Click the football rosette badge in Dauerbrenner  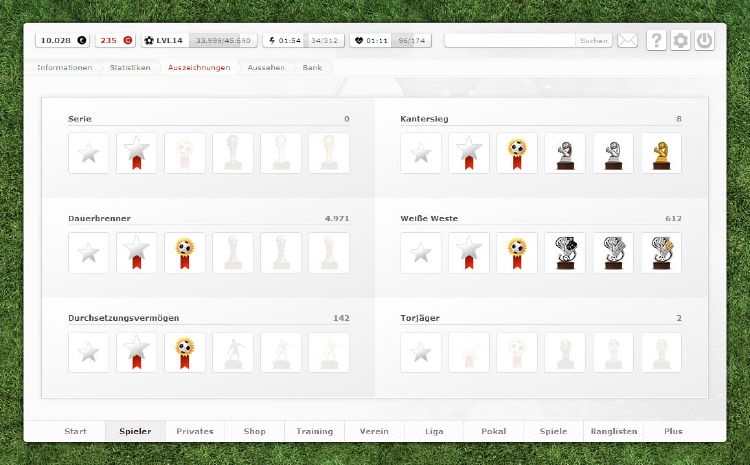[x=185, y=253]
